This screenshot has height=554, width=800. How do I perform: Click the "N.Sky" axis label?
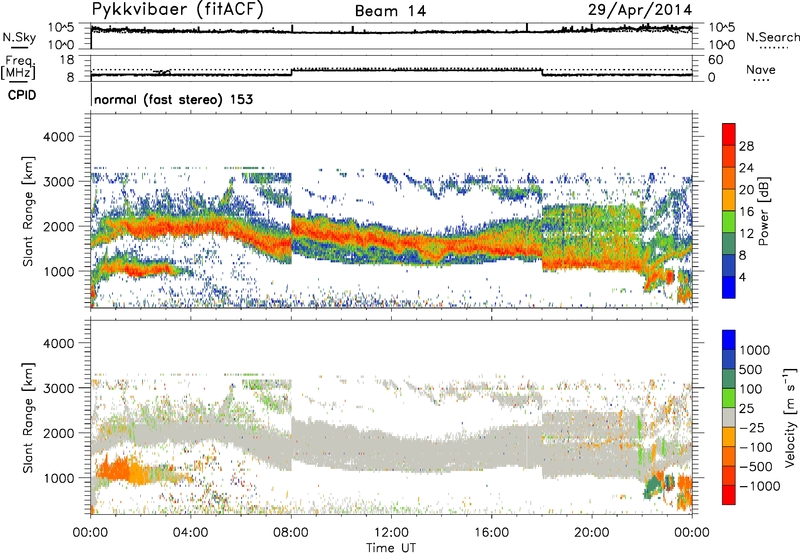[x=19, y=37]
